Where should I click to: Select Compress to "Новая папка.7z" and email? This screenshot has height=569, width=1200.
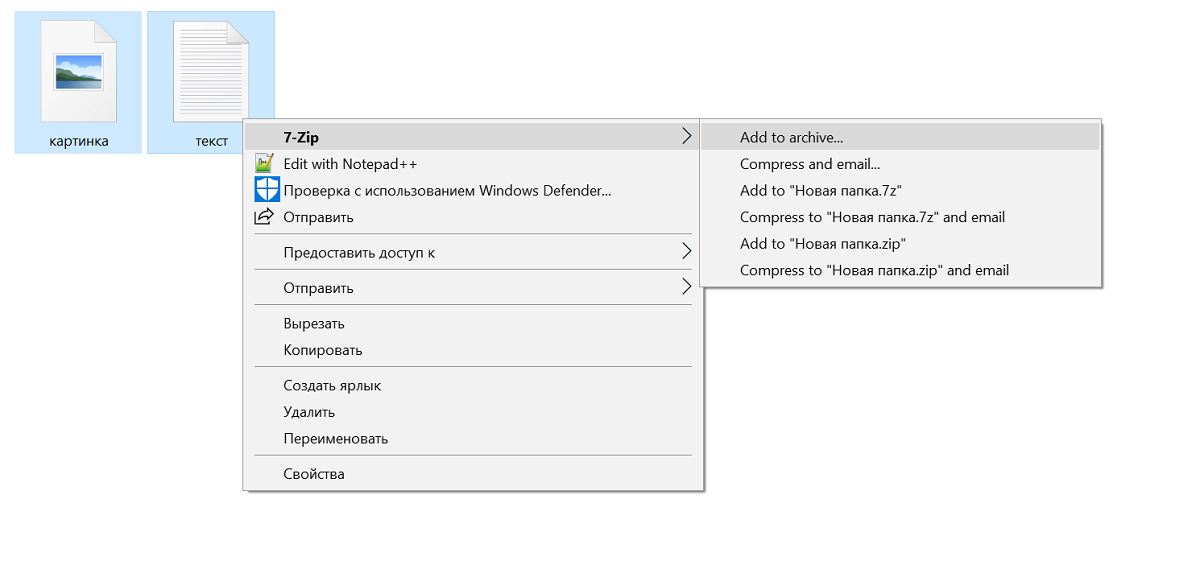tap(872, 217)
